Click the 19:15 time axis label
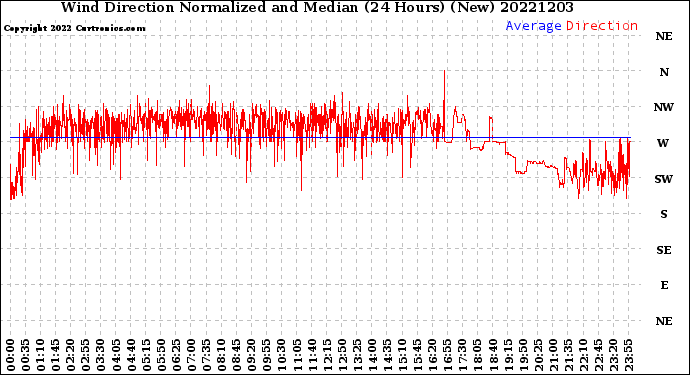Screen dimensions: 690x375 click(507, 355)
